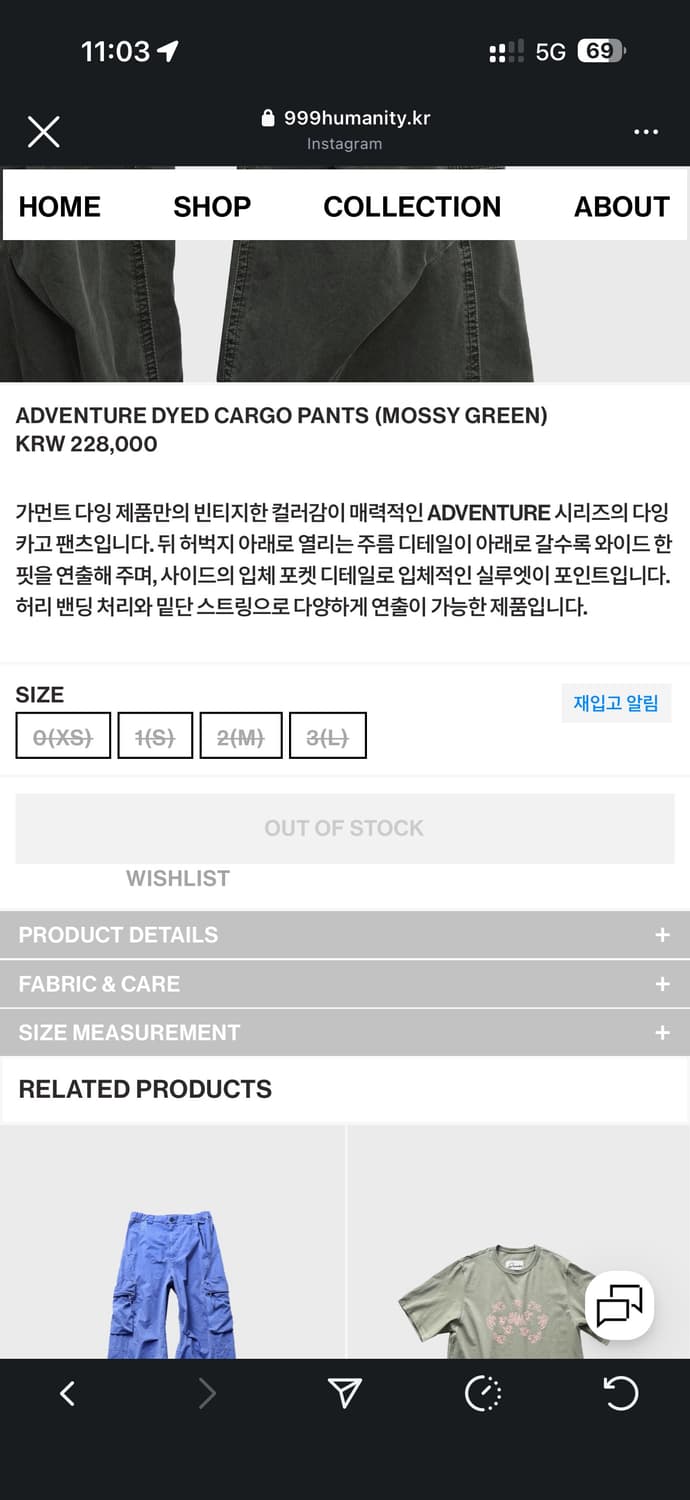Close the in-app browser with X icon
Screen dimensions: 690x1500
coord(43,131)
